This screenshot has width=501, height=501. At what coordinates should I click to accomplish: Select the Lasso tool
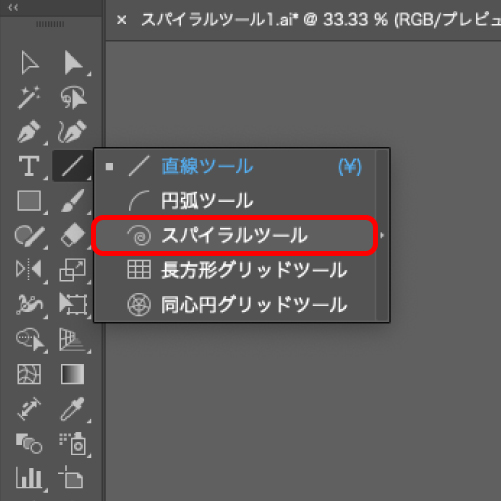[x=73, y=97]
